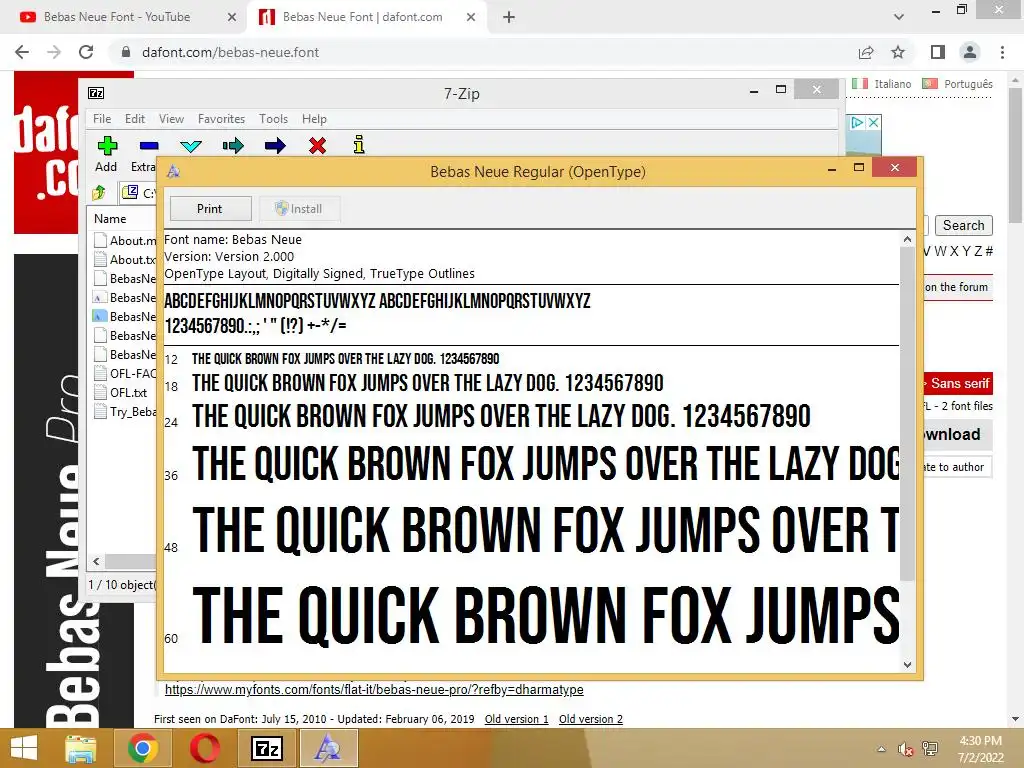Click the Copy double-arrow icon in 7-Zip
Image resolution: width=1024 pixels, height=768 pixels.
[232, 145]
